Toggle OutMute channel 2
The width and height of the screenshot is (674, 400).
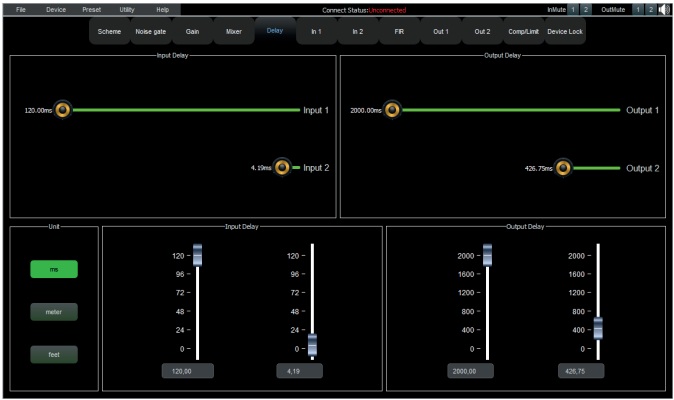click(651, 9)
